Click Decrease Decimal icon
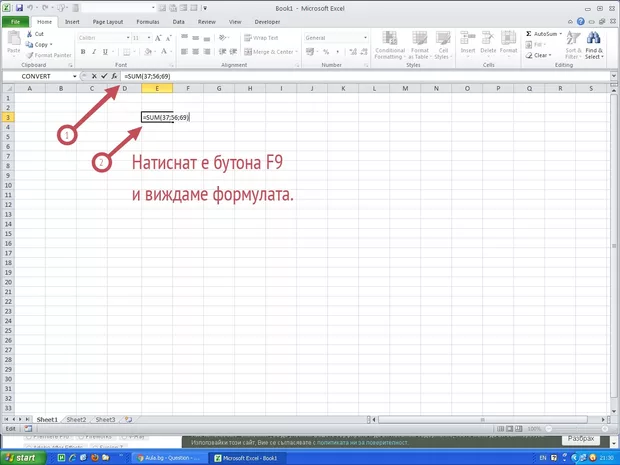 363,52
